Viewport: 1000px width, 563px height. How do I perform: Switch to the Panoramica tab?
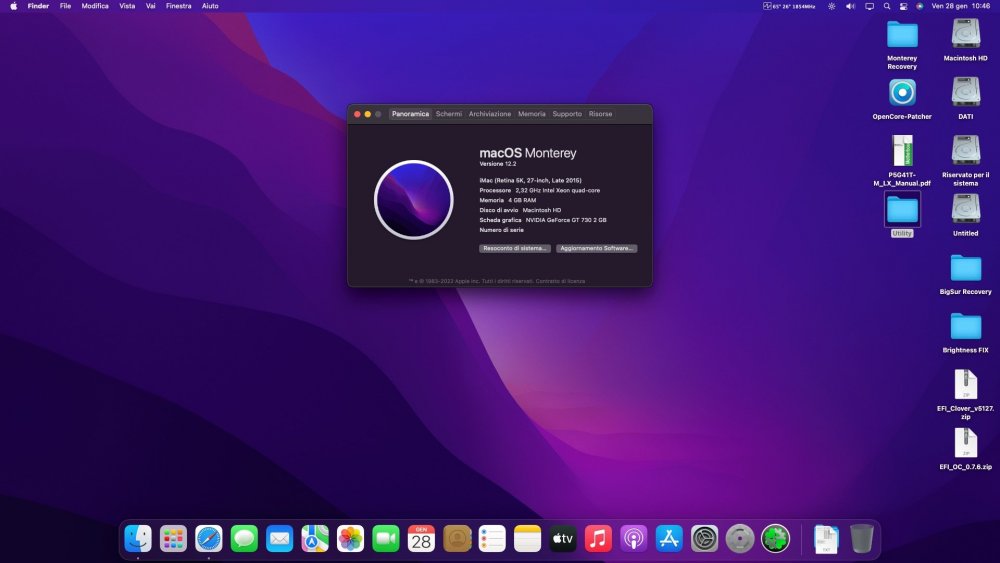pos(410,114)
